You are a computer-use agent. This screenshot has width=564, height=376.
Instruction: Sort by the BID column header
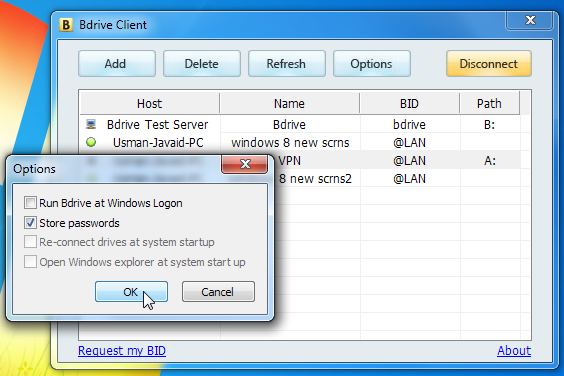click(x=409, y=104)
